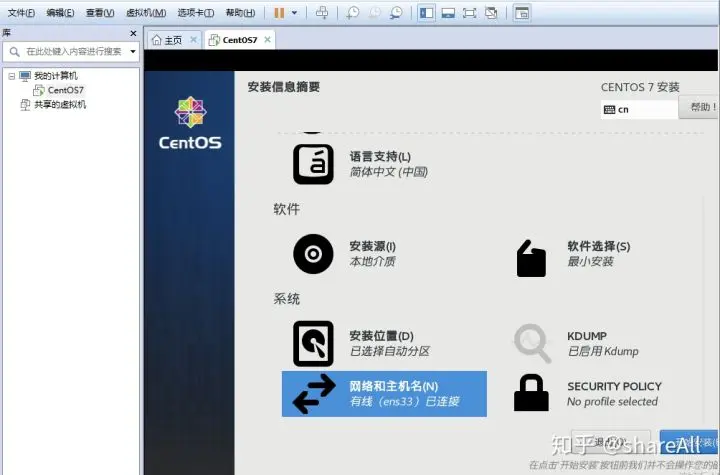Click the No profile selected text
The height and width of the screenshot is (475, 720).
click(613, 401)
